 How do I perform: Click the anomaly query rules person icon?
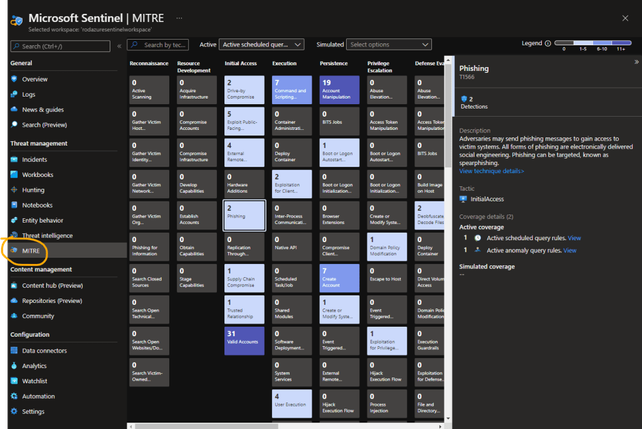point(477,250)
